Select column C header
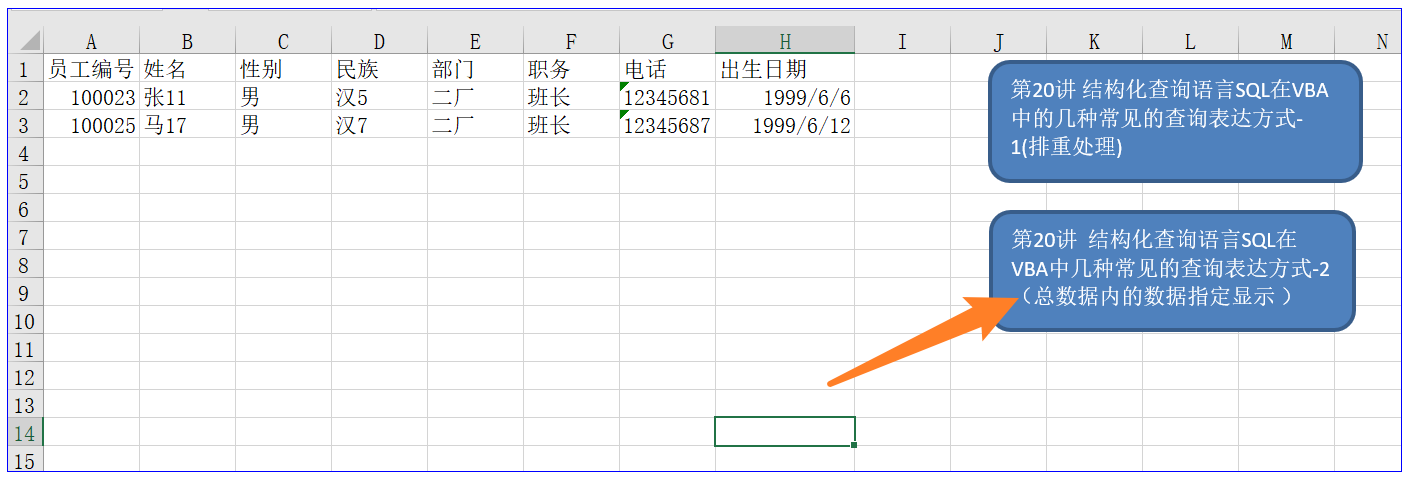 click(x=283, y=41)
